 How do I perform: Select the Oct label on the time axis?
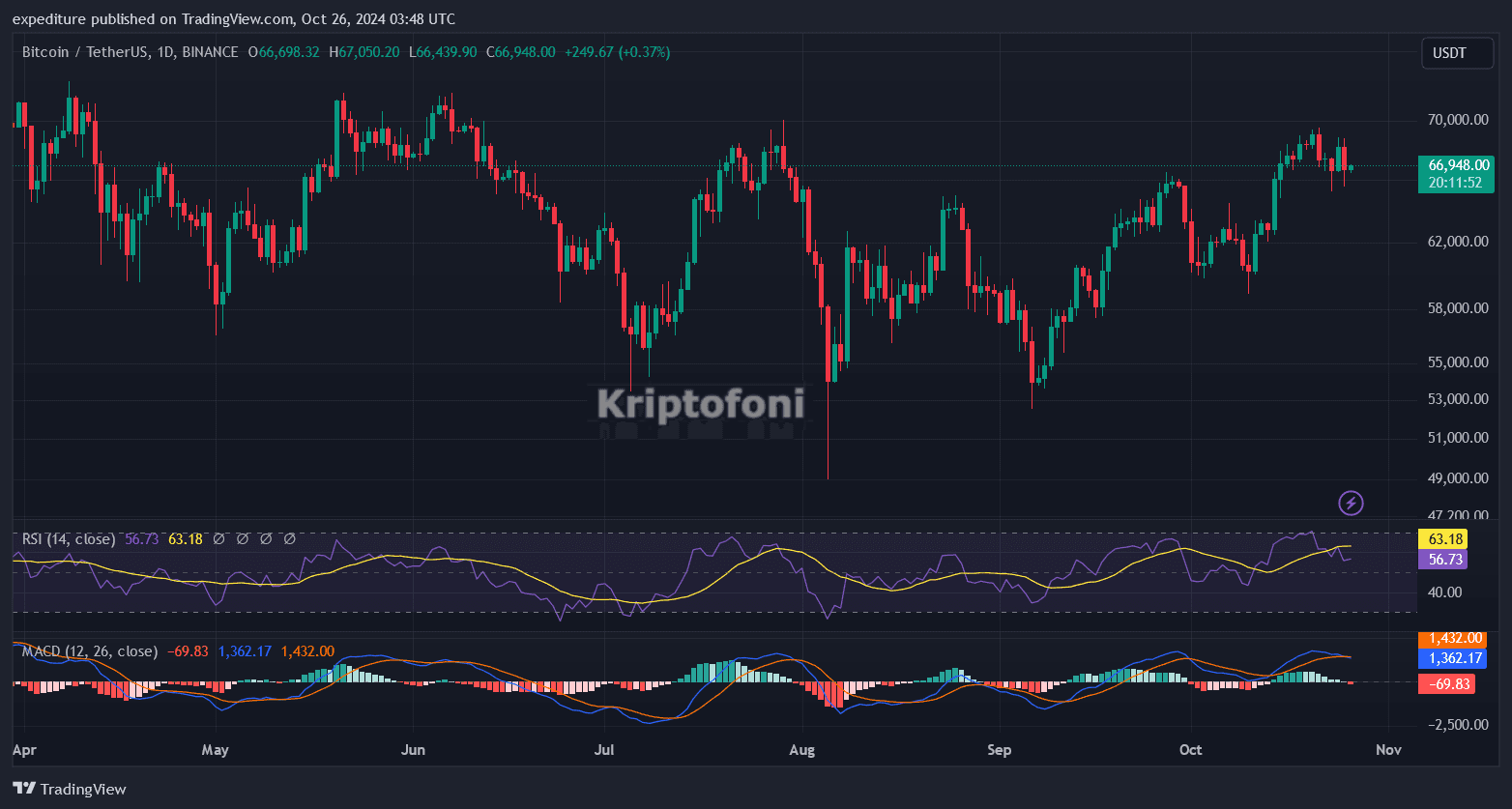click(x=1190, y=750)
